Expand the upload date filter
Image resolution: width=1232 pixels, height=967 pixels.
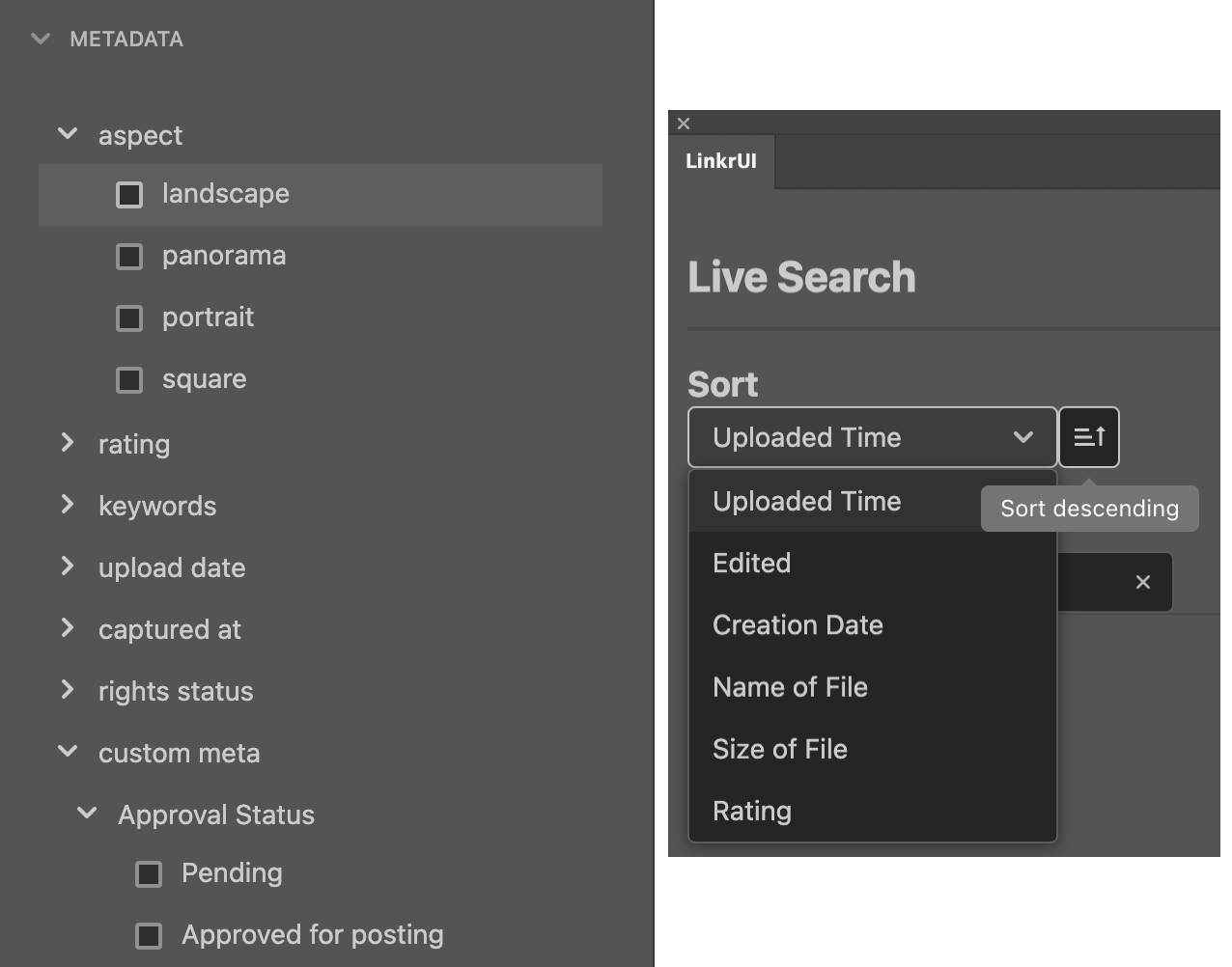[x=68, y=566]
